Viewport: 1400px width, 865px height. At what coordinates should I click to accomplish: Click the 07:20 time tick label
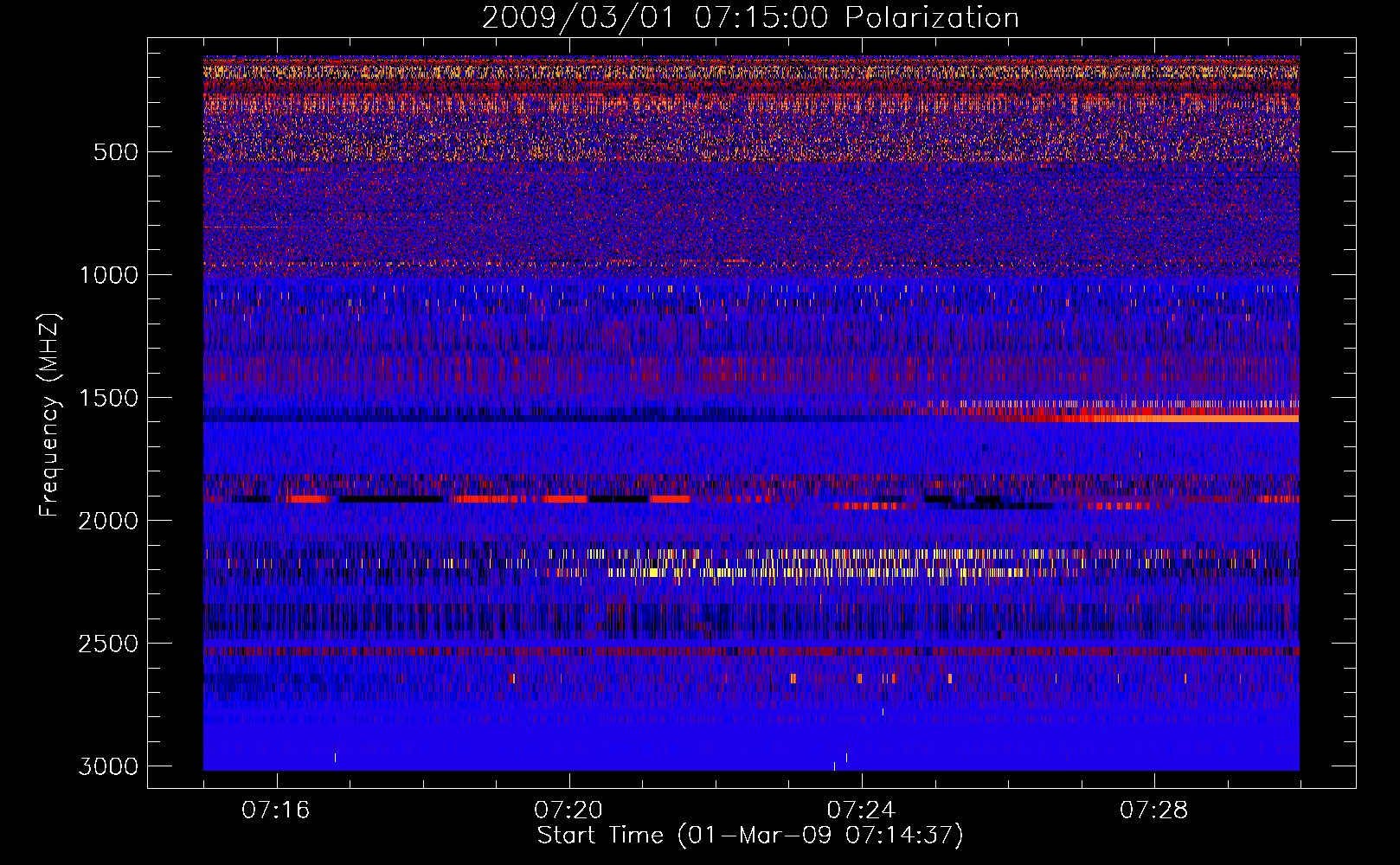(568, 811)
